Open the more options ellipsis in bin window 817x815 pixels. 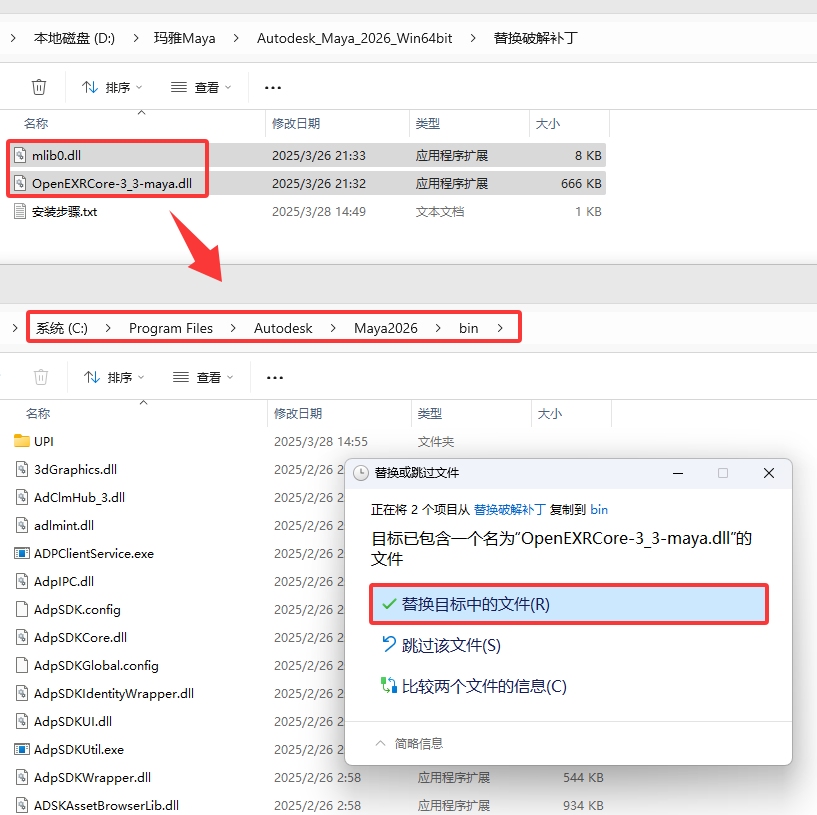[x=275, y=377]
